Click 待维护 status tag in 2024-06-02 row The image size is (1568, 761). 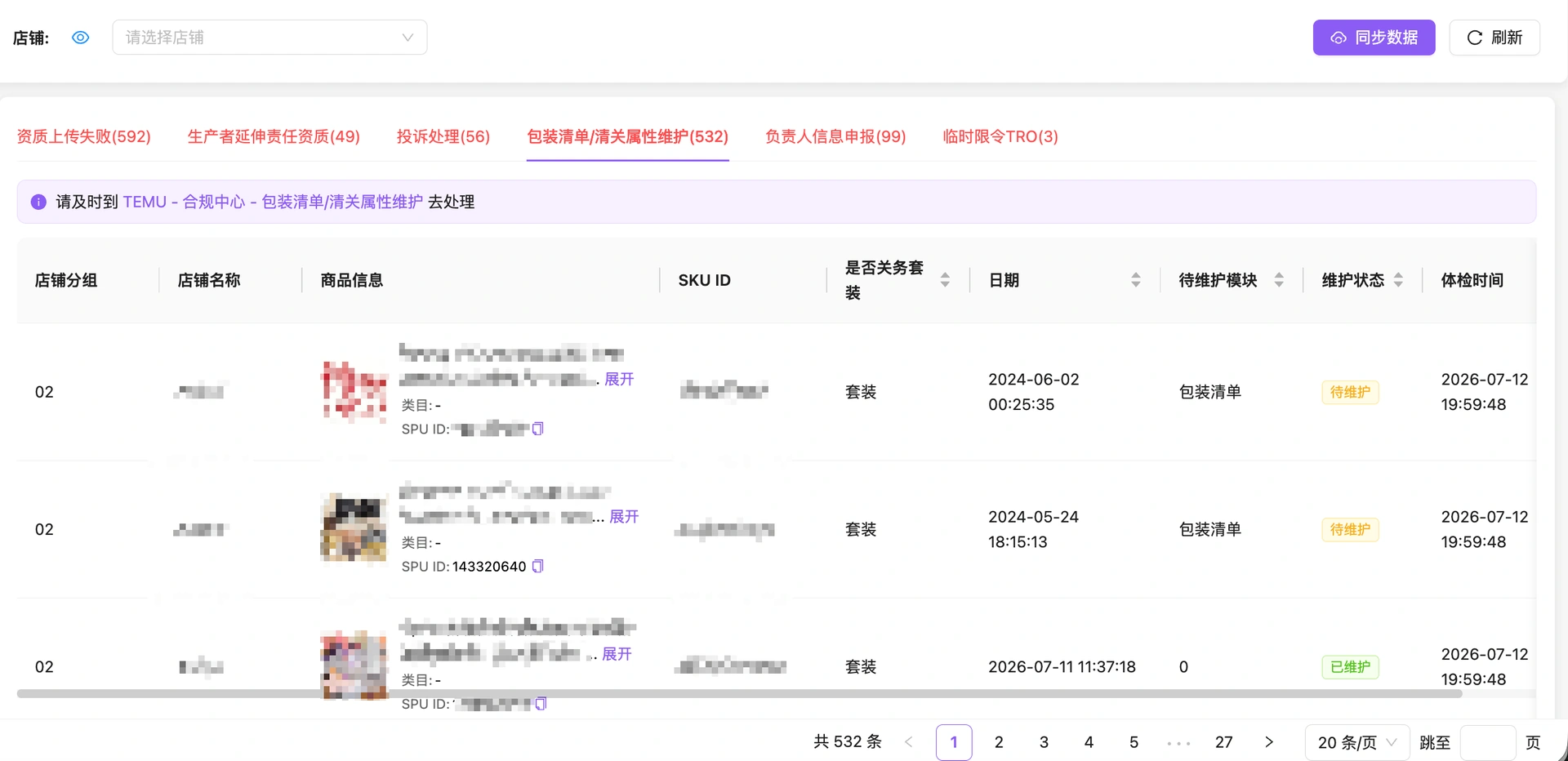click(x=1350, y=392)
